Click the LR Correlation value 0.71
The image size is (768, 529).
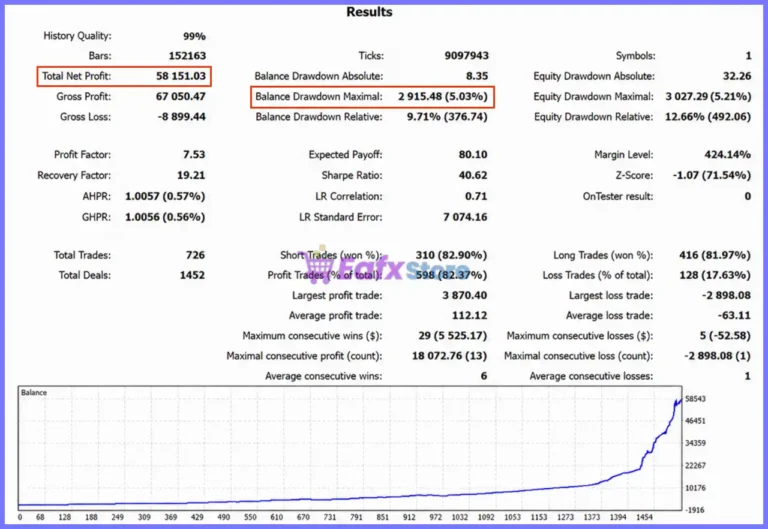[x=476, y=196]
